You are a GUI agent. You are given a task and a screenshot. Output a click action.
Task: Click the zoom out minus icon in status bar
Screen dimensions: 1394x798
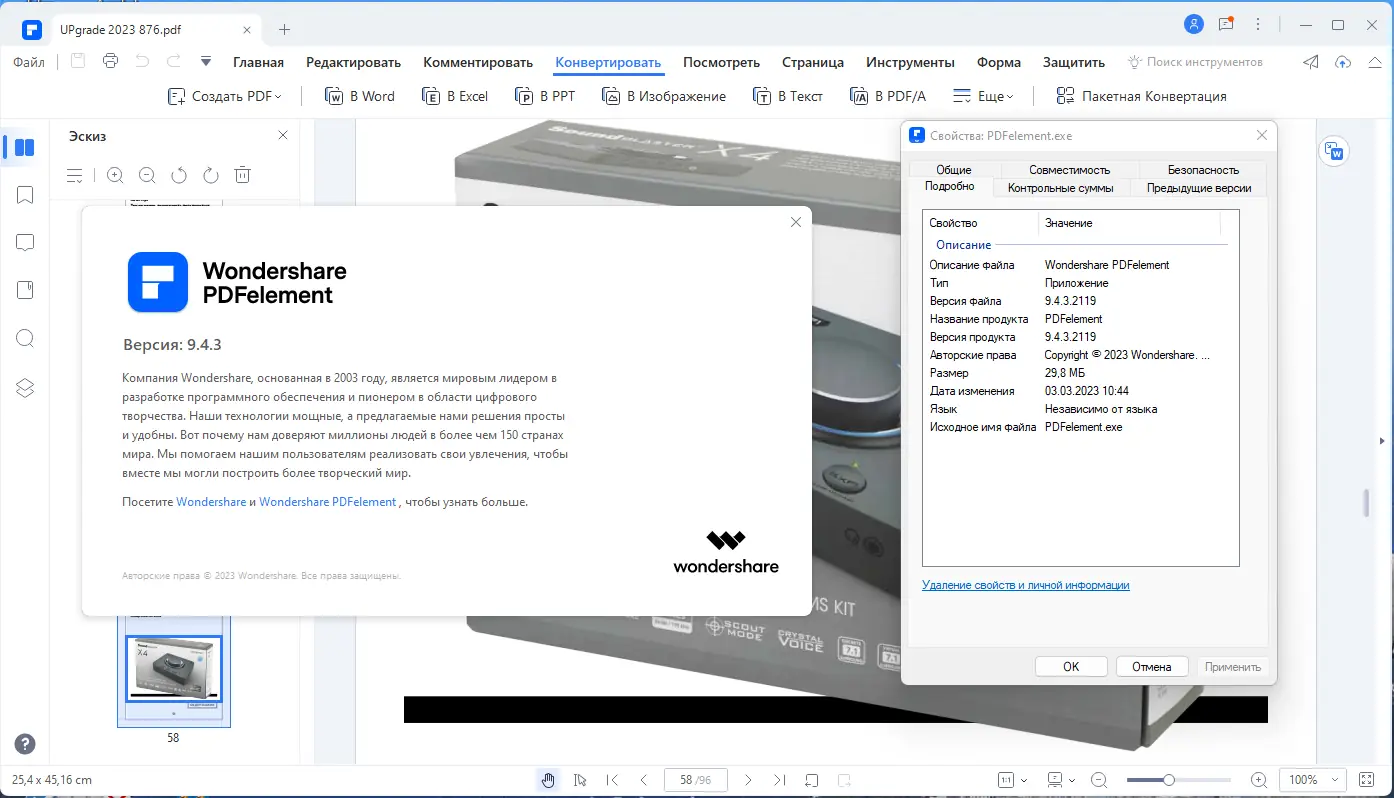(x=1099, y=780)
